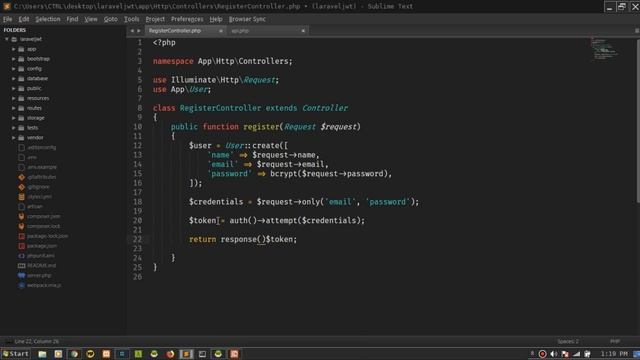Image resolution: width=640 pixels, height=360 pixels.
Task: Close the RegisterController.php tab
Action: point(221,31)
